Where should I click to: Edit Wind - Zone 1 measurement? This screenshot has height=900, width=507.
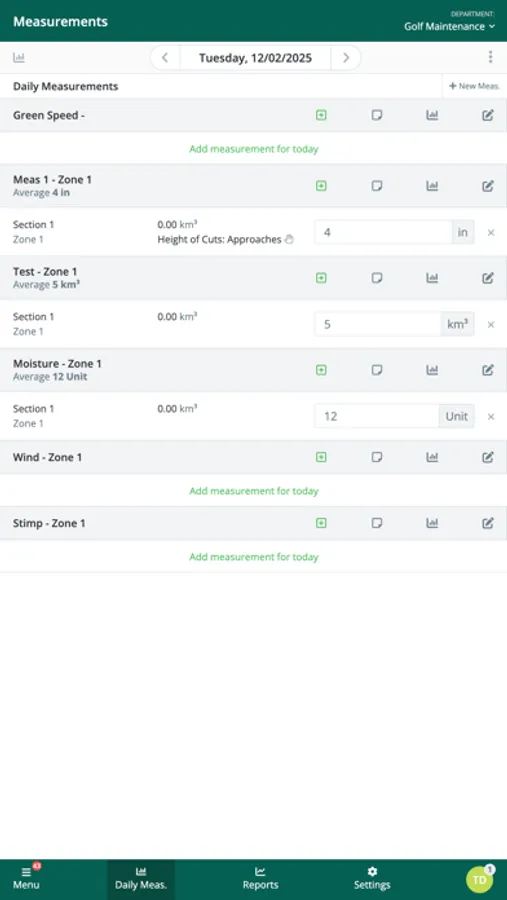(x=487, y=457)
